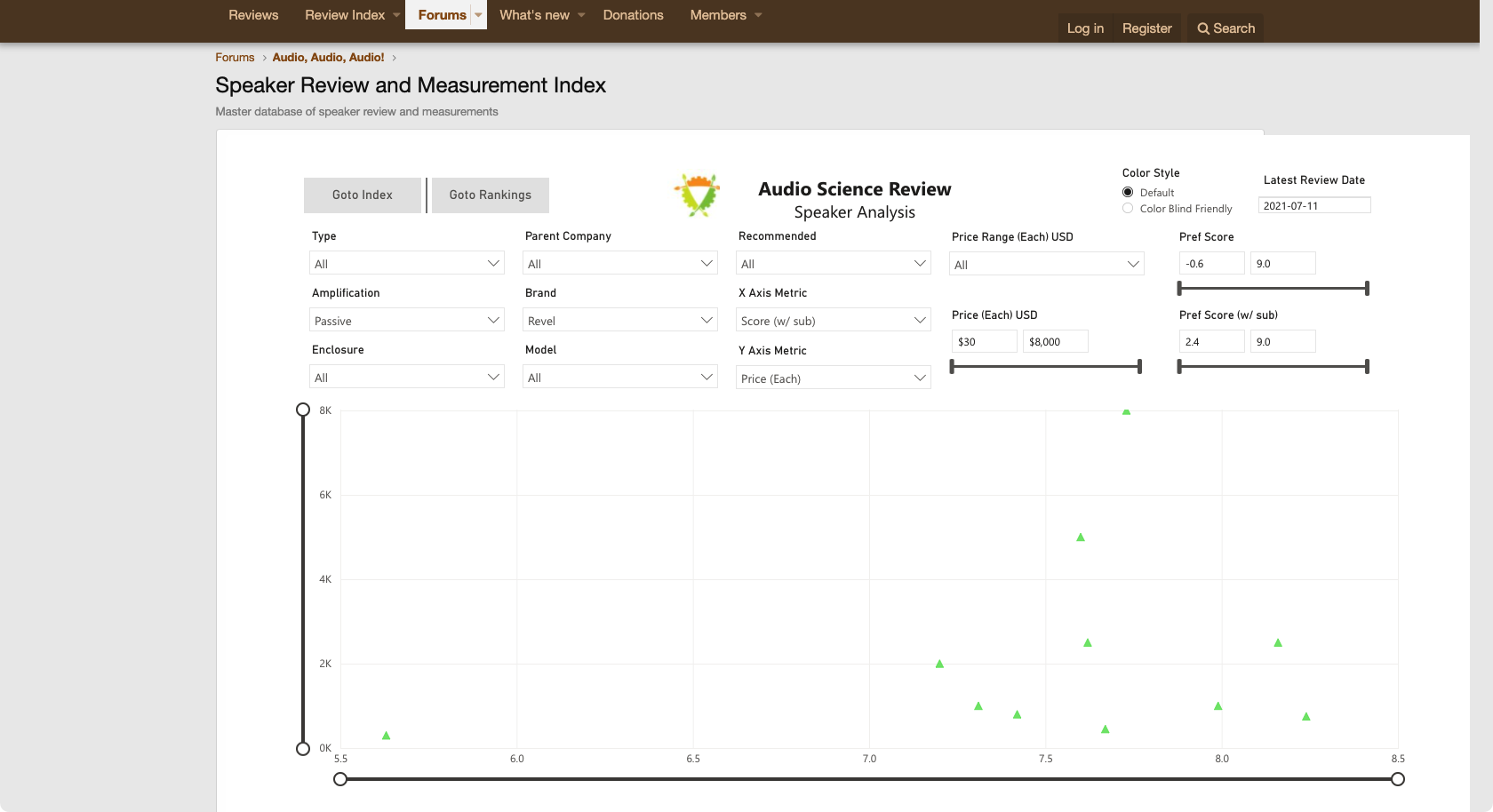Click the 2K data point near score 7.2
The width and height of the screenshot is (1493, 812).
coord(939,664)
